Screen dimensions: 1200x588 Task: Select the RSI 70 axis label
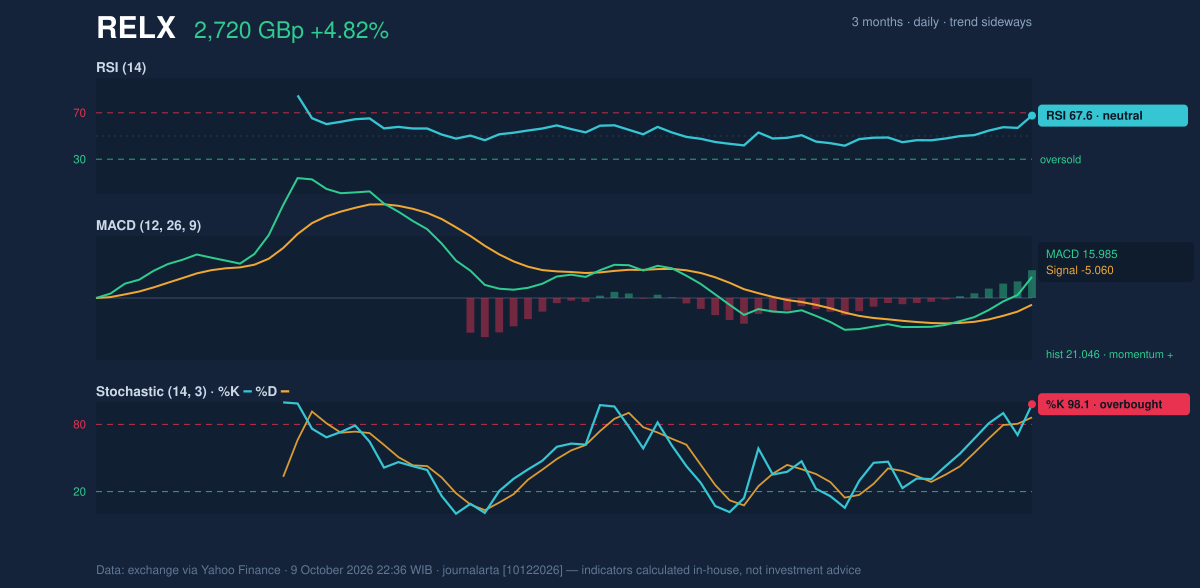(79, 114)
